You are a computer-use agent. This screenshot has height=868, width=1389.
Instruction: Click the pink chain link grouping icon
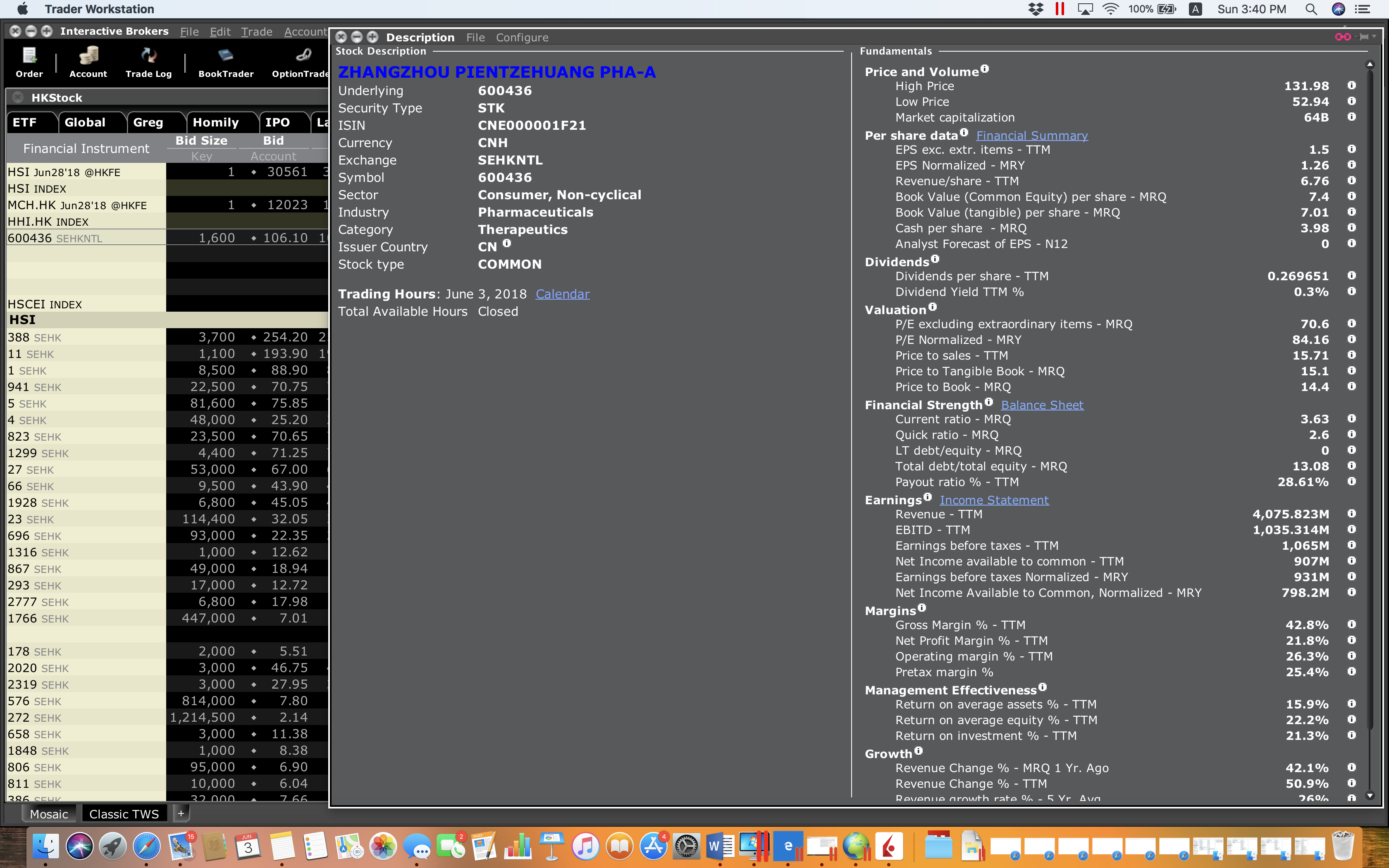tap(1343, 37)
